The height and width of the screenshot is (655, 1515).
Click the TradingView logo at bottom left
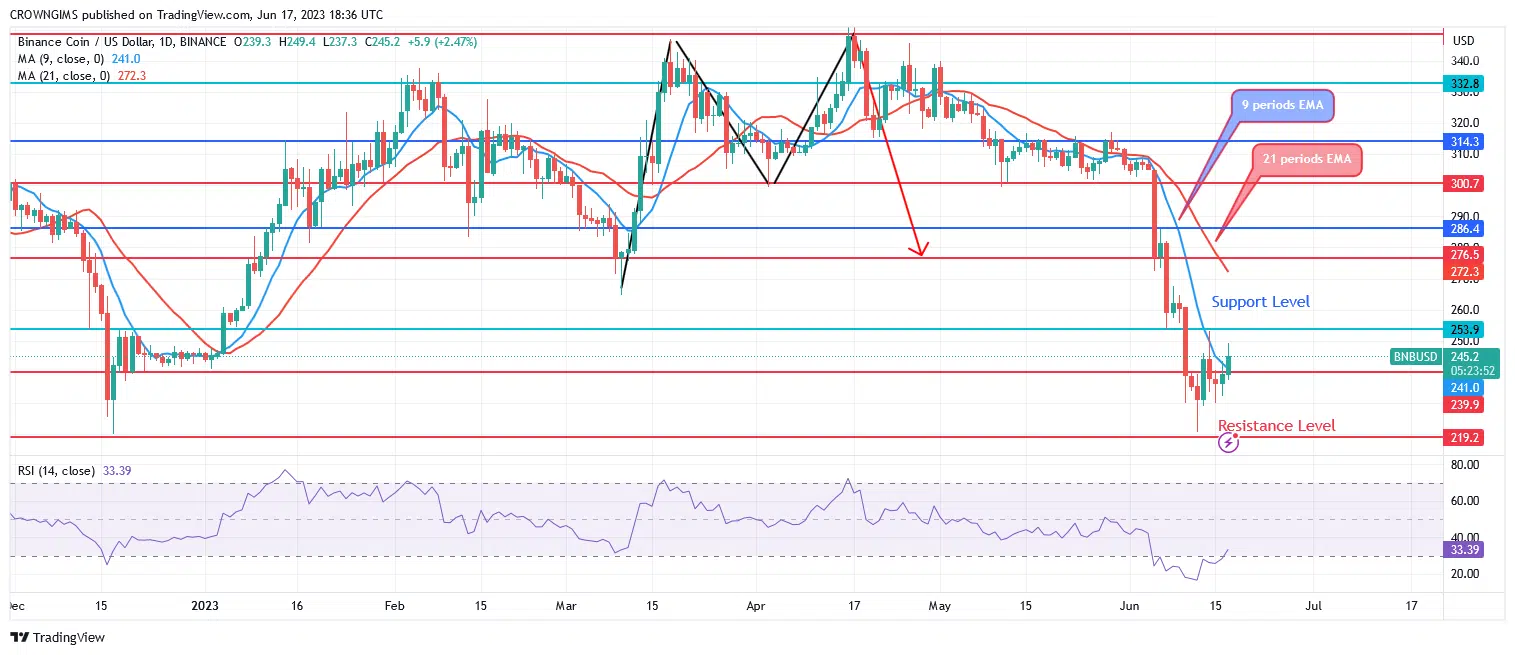click(57, 638)
